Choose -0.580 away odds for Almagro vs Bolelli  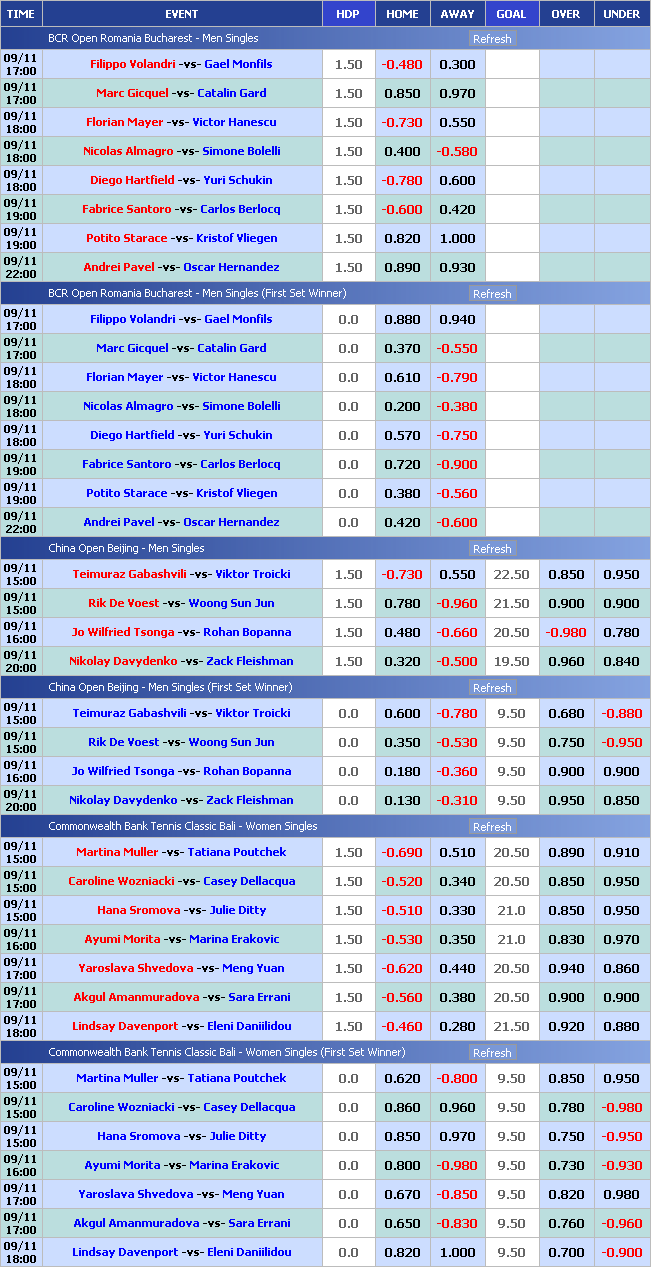tap(457, 151)
